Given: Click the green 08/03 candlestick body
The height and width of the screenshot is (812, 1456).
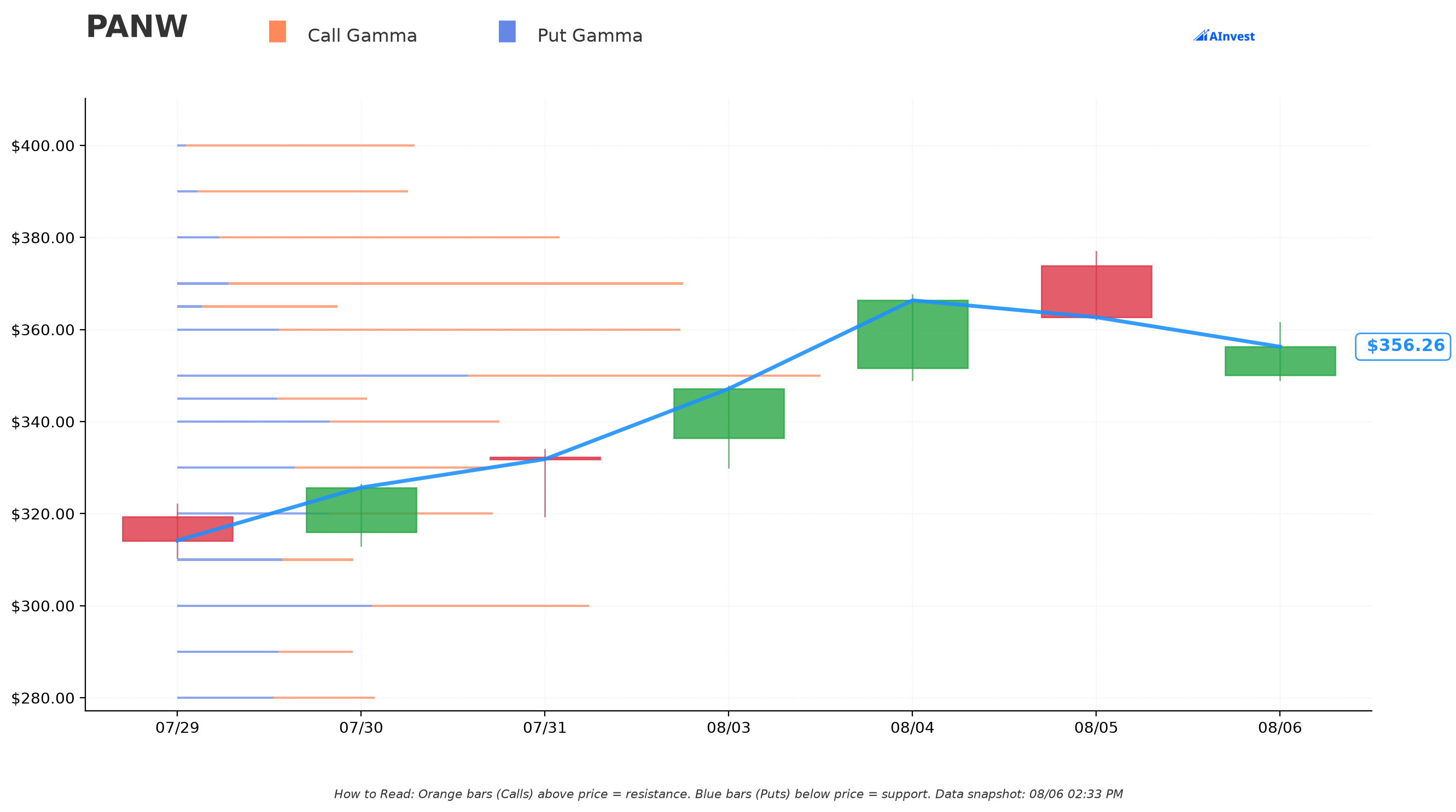Looking at the screenshot, I should click(x=729, y=413).
